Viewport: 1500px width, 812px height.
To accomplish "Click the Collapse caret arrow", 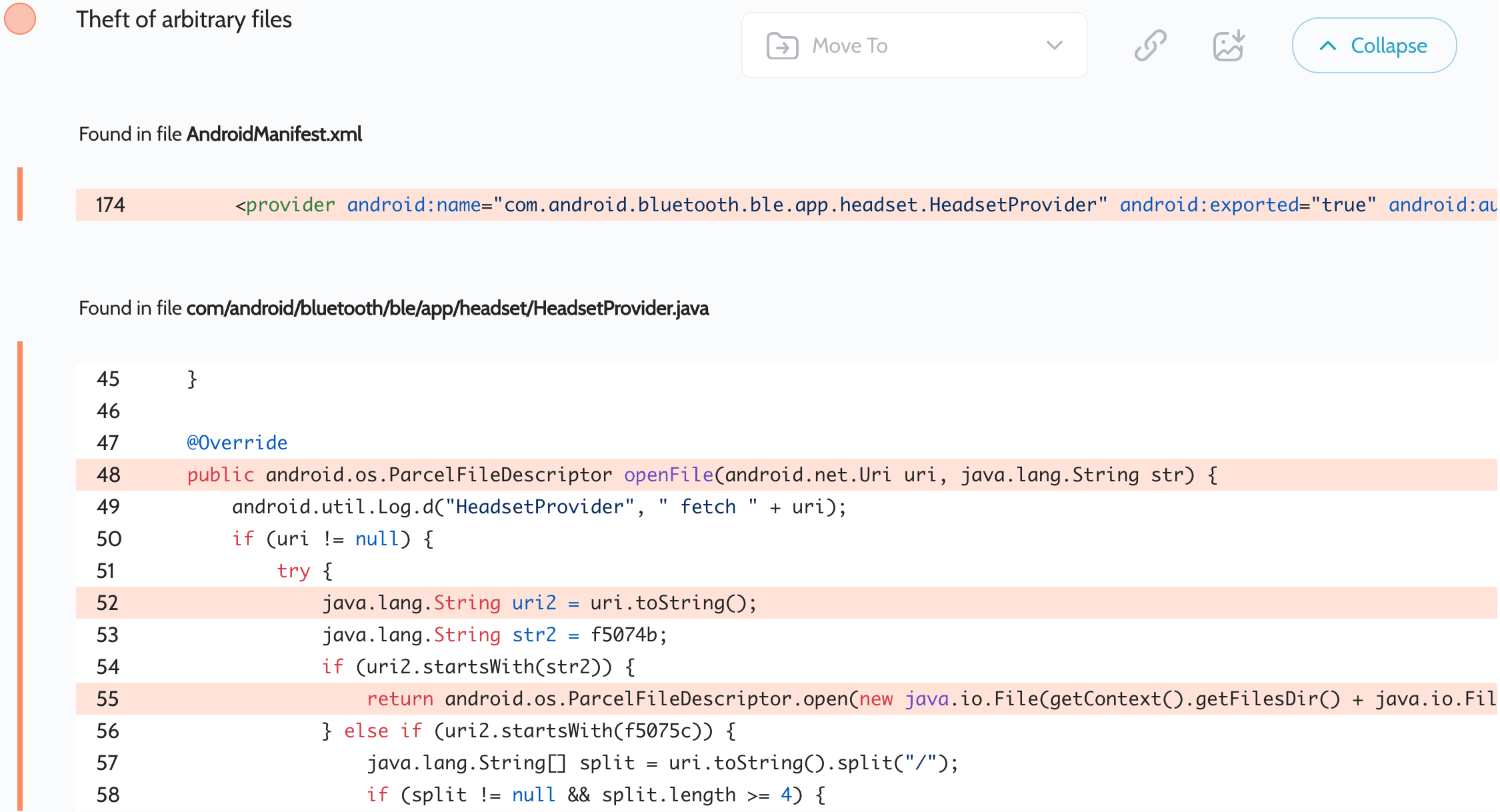I will click(1327, 45).
